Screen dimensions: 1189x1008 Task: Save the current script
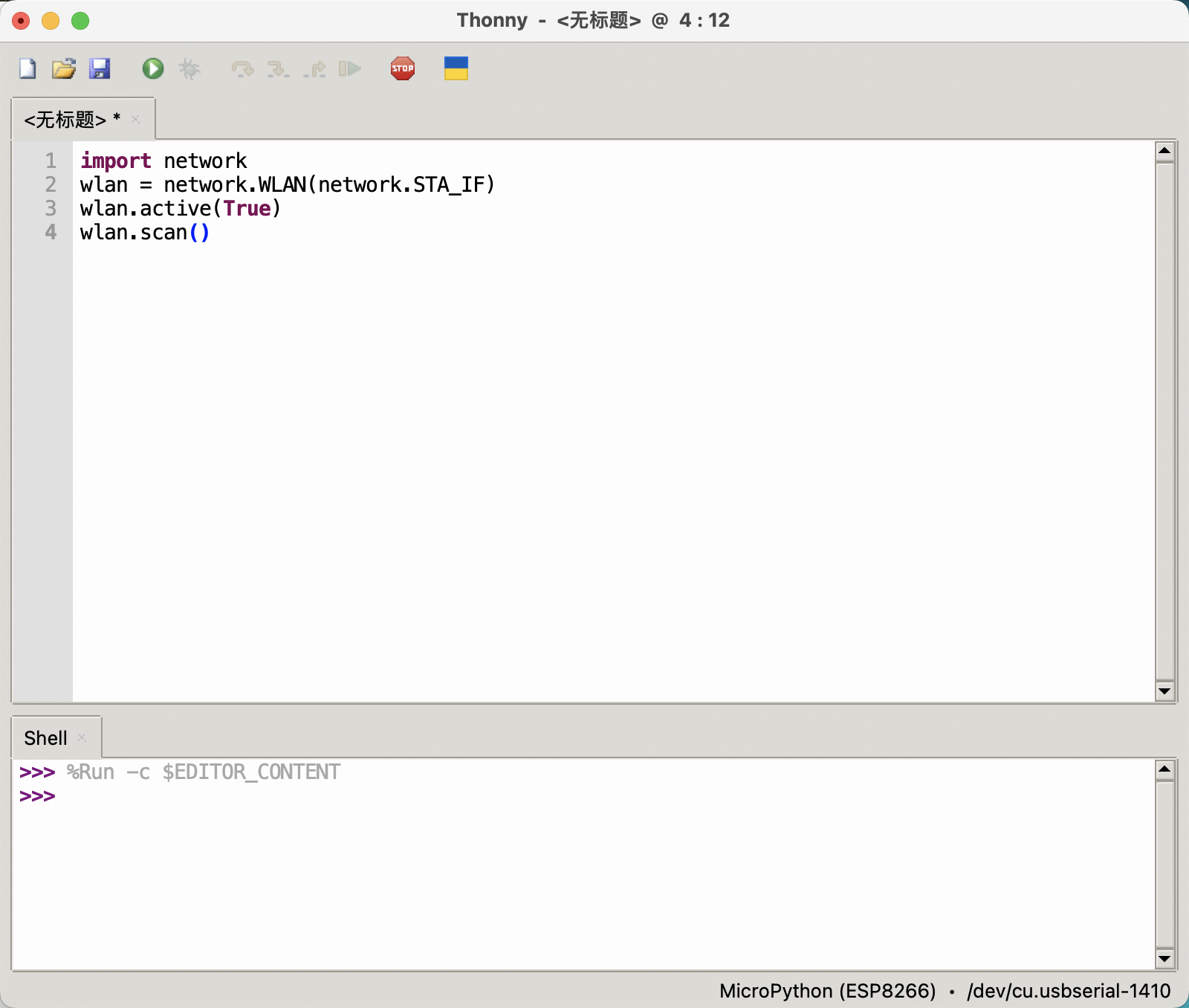click(101, 68)
